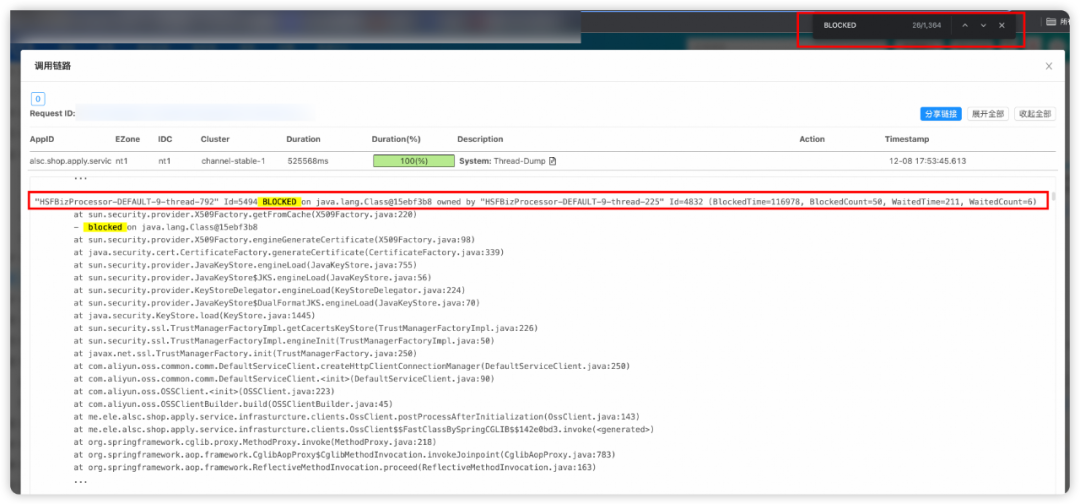Select the alsc.shop.apply.servic AppID cell
1080x504 pixels.
click(70, 161)
